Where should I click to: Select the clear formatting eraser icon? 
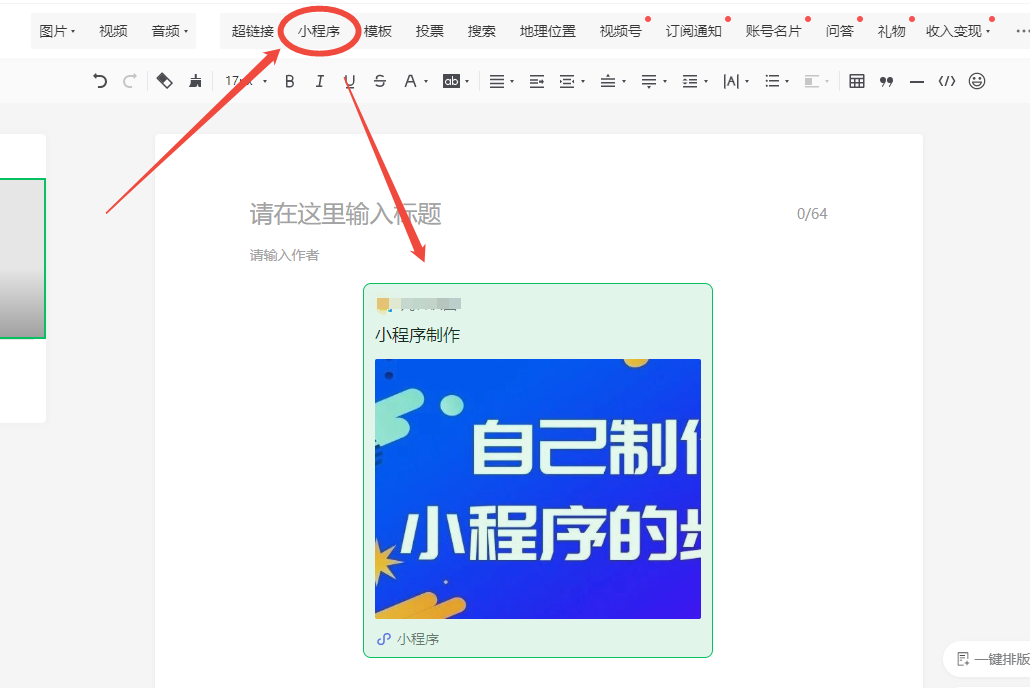164,81
